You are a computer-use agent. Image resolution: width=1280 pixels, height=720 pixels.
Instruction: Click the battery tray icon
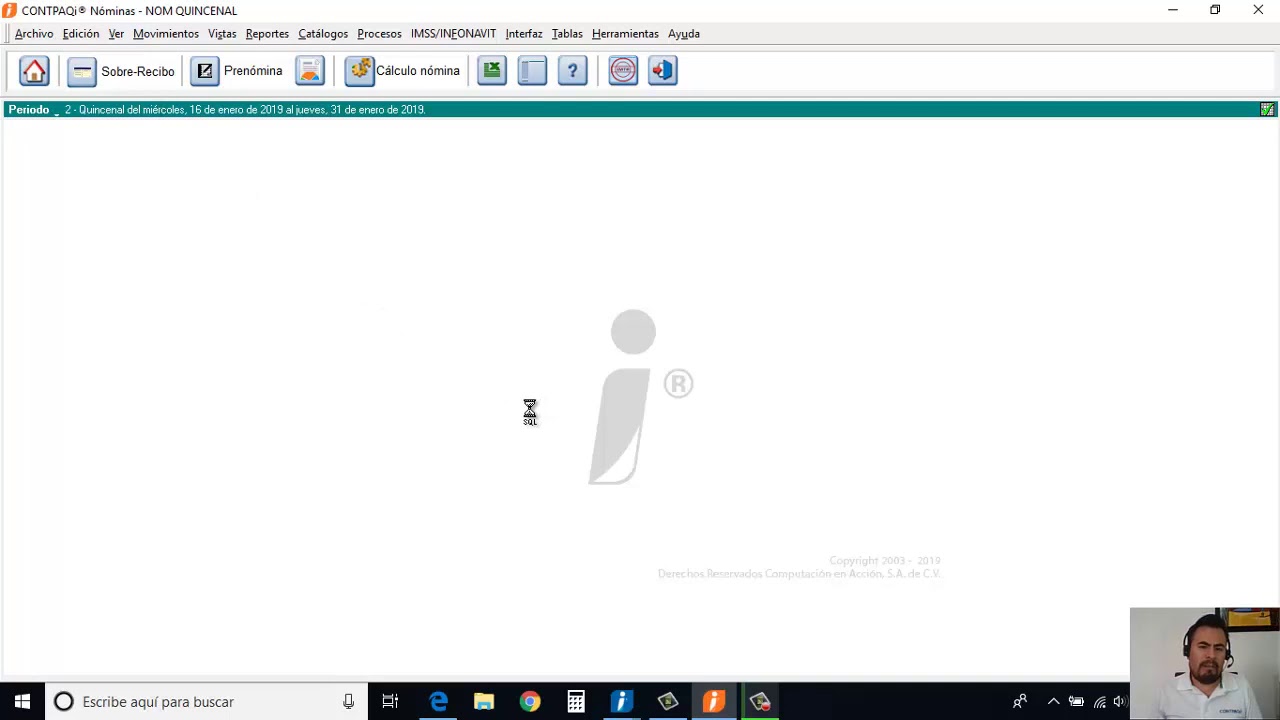[1076, 702]
